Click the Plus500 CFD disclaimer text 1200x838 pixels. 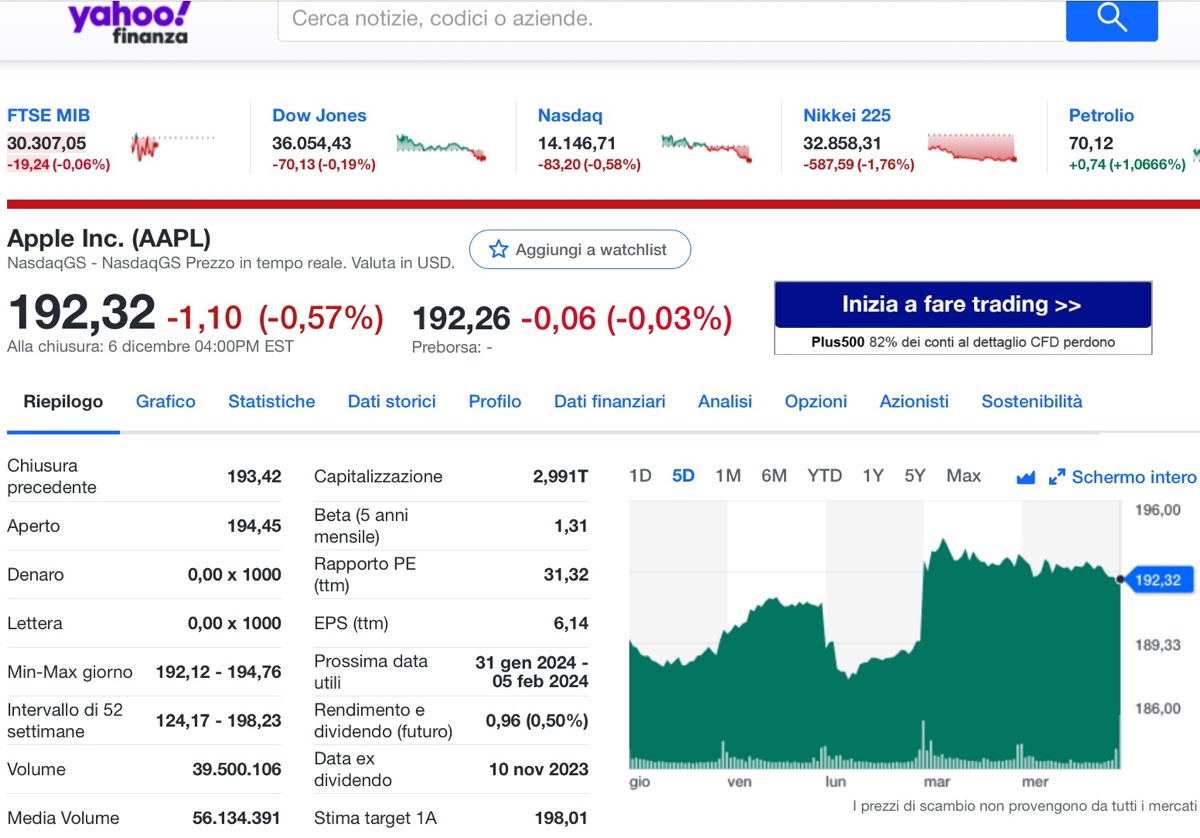click(x=963, y=342)
